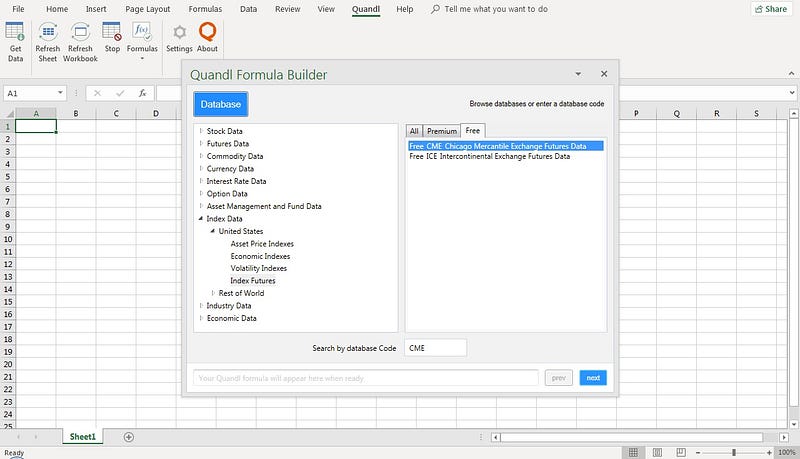The image size is (800, 459).
Task: Expand the Stock Data tree node
Action: (201, 131)
